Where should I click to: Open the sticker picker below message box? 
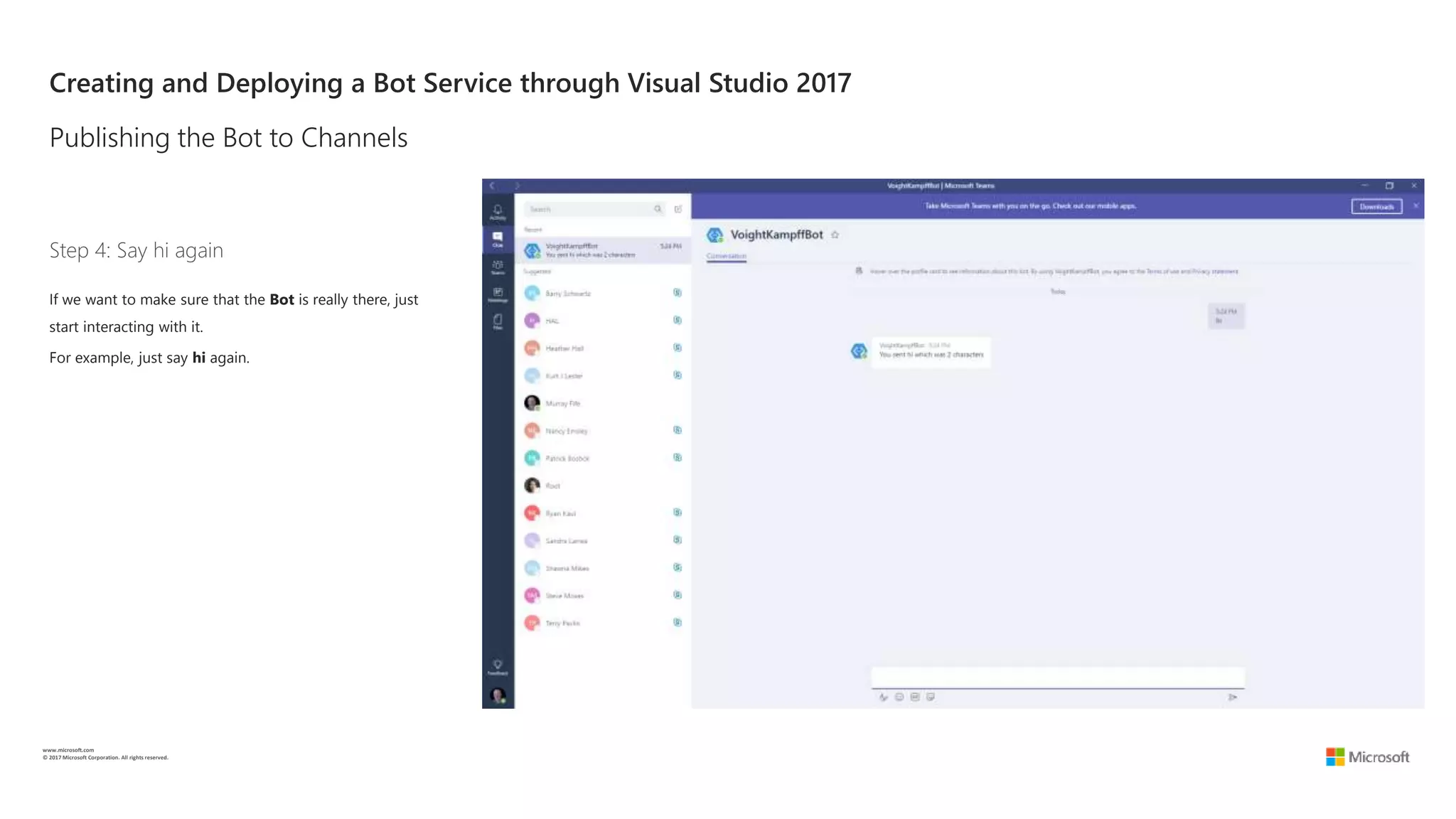pos(931,697)
